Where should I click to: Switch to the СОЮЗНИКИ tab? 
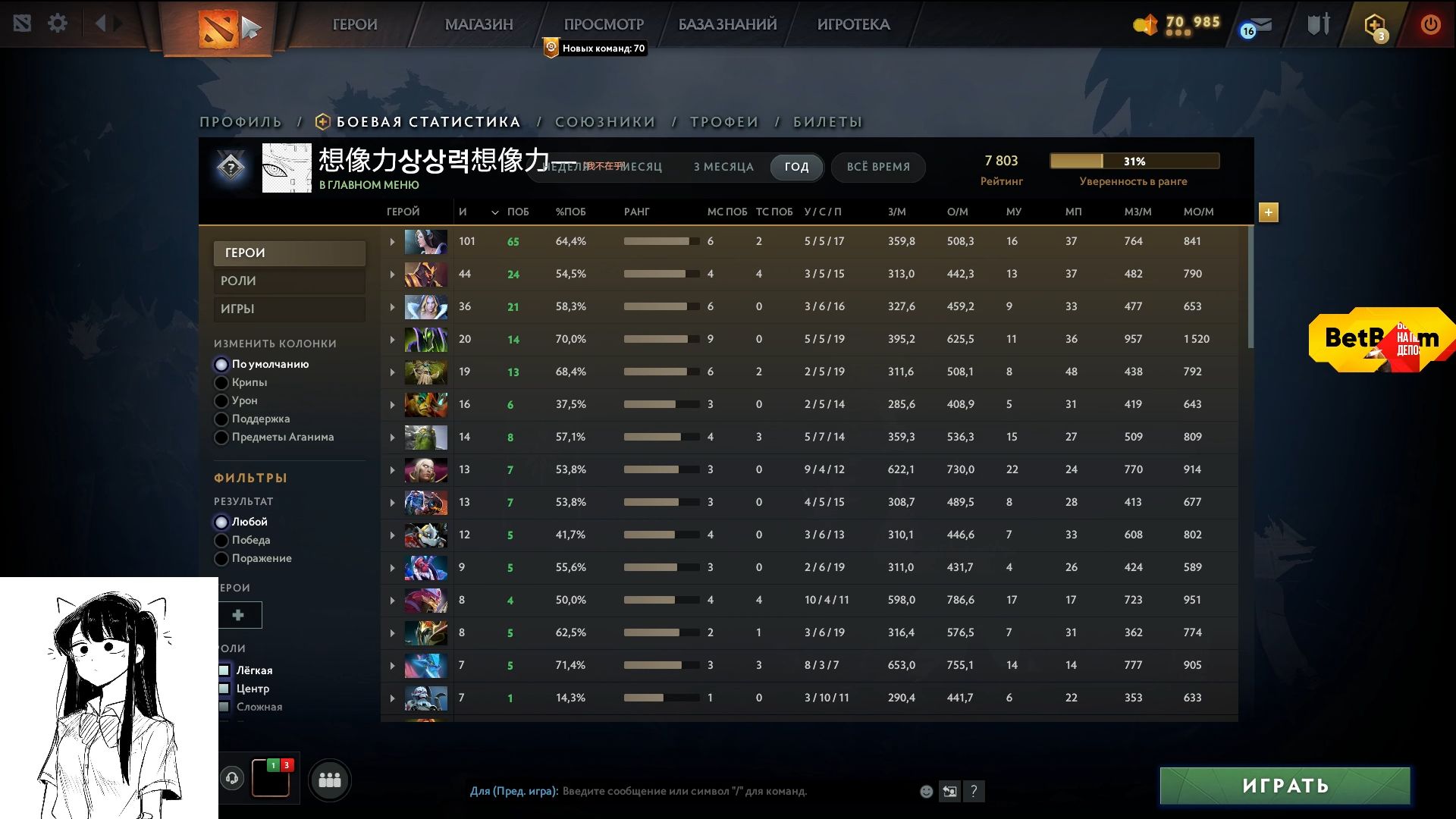coord(604,122)
